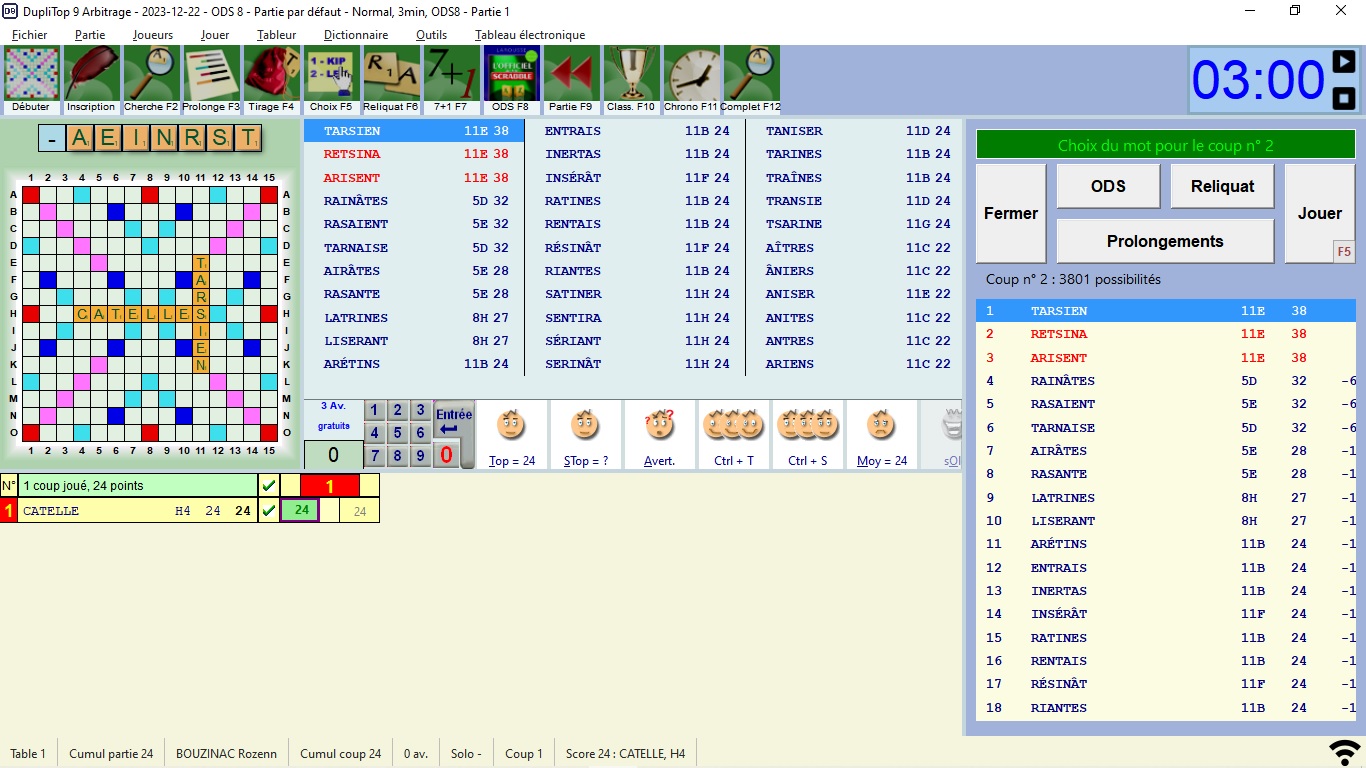Image resolution: width=1366 pixels, height=768 pixels.
Task: Open the Tableau électronique menu
Action: coord(530,35)
